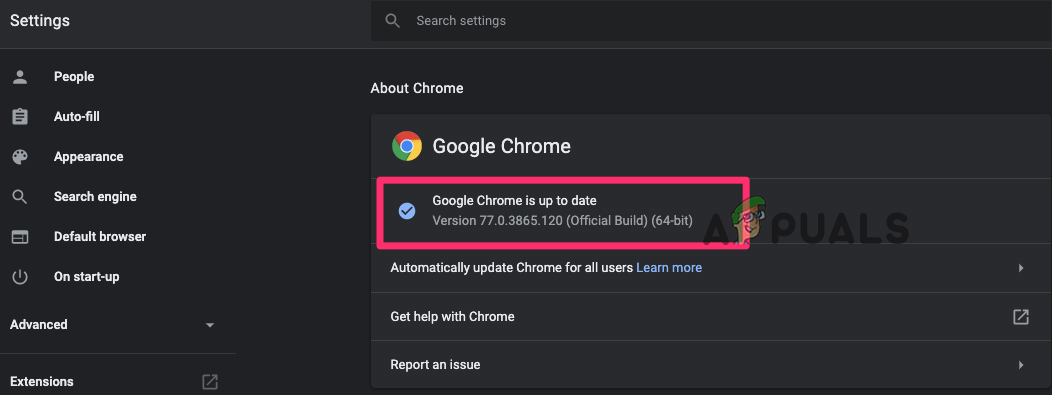Click Automatically update Chrome for all users

[x=512, y=268]
